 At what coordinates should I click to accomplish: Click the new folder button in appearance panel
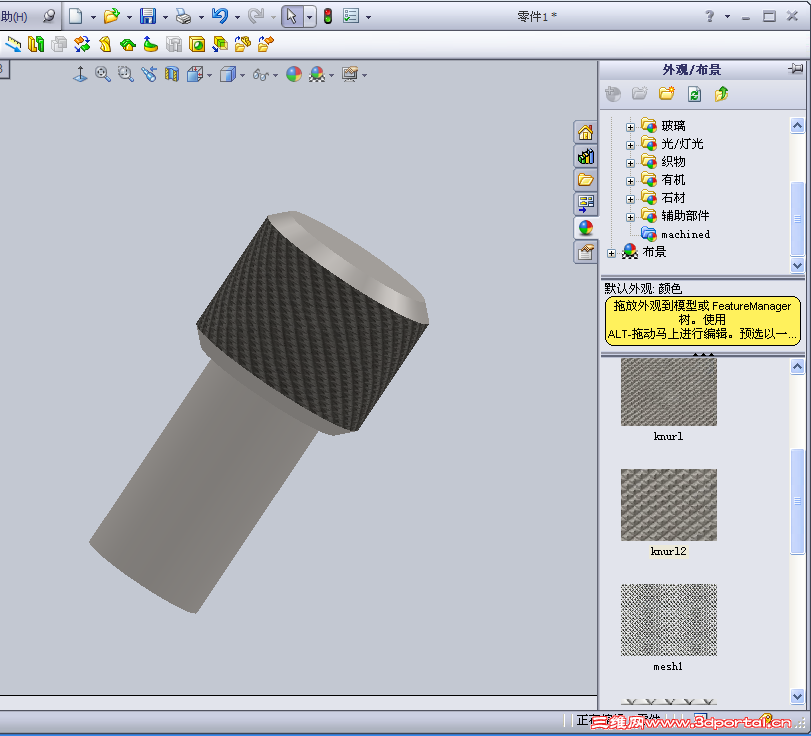(x=666, y=94)
